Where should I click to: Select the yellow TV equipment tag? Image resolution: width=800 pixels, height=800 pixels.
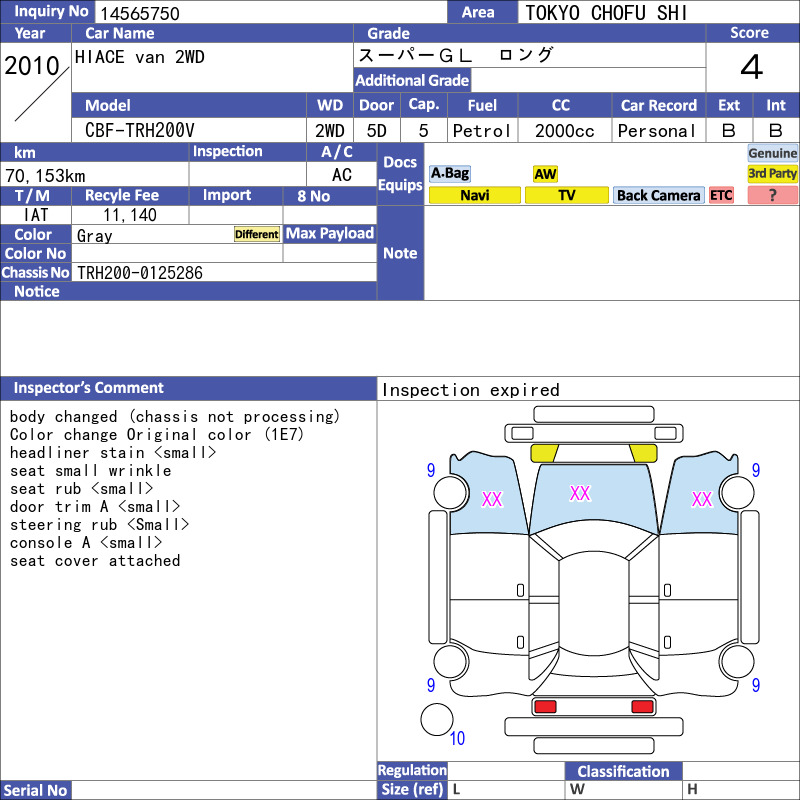(x=566, y=195)
